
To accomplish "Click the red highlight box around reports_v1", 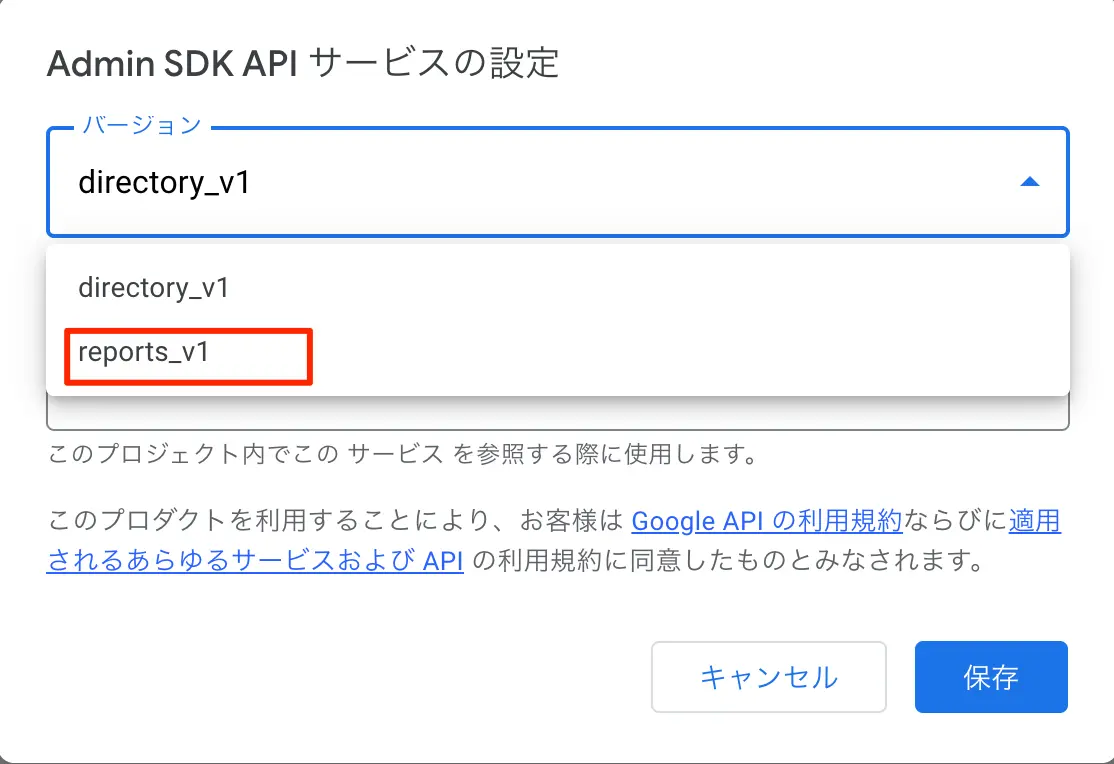I will (x=188, y=357).
